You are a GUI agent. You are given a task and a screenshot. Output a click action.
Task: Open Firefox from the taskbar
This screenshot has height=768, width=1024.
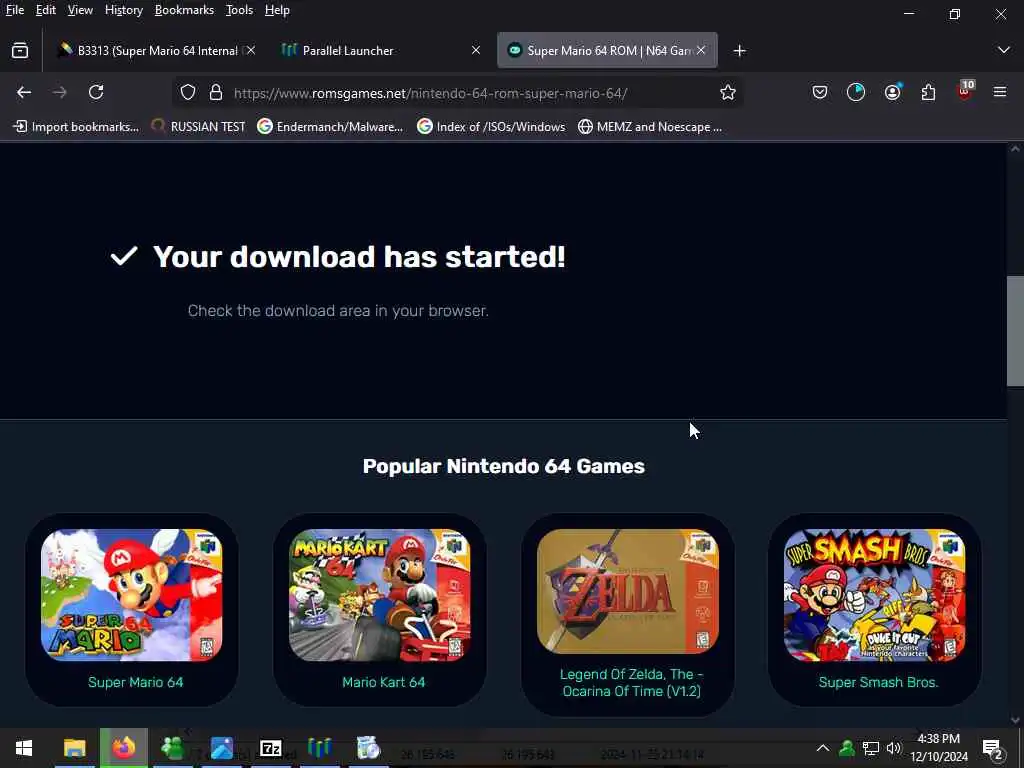[123, 748]
